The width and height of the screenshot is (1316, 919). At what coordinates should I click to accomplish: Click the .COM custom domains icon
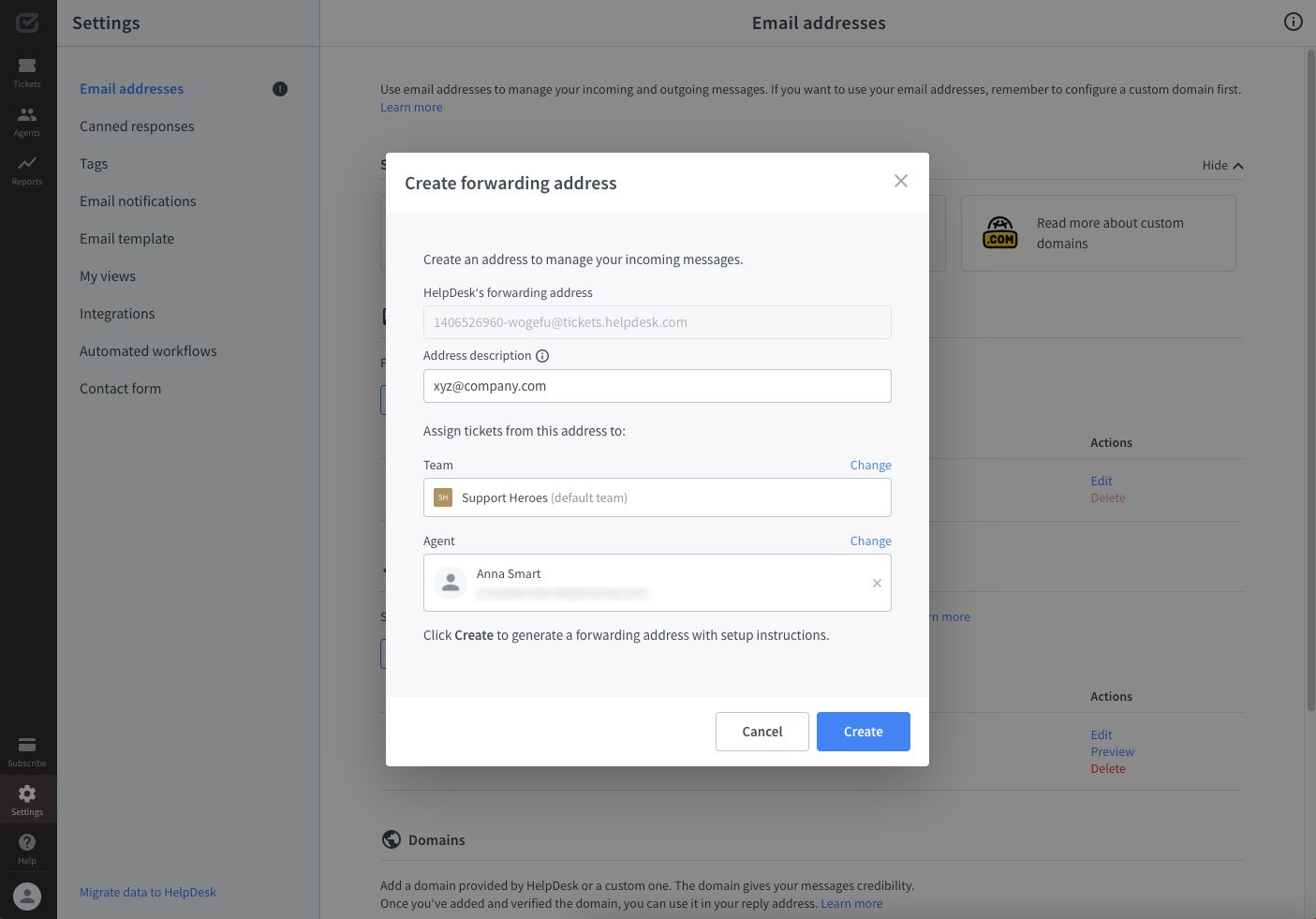pos(1000,232)
